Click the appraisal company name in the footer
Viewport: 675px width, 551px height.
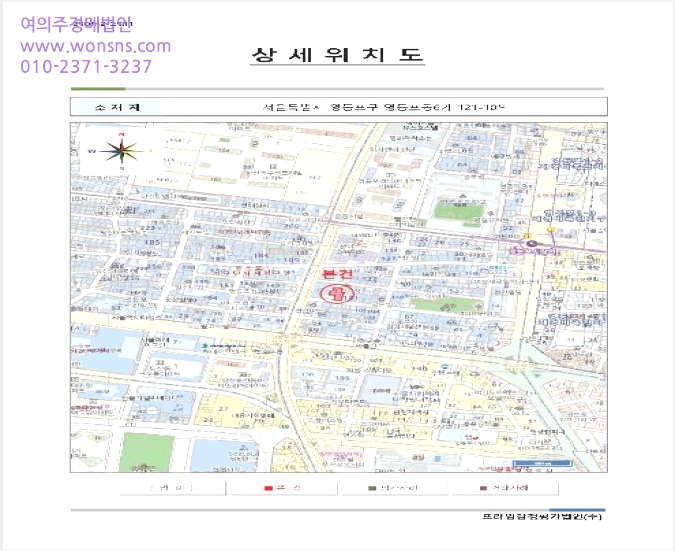tap(542, 516)
